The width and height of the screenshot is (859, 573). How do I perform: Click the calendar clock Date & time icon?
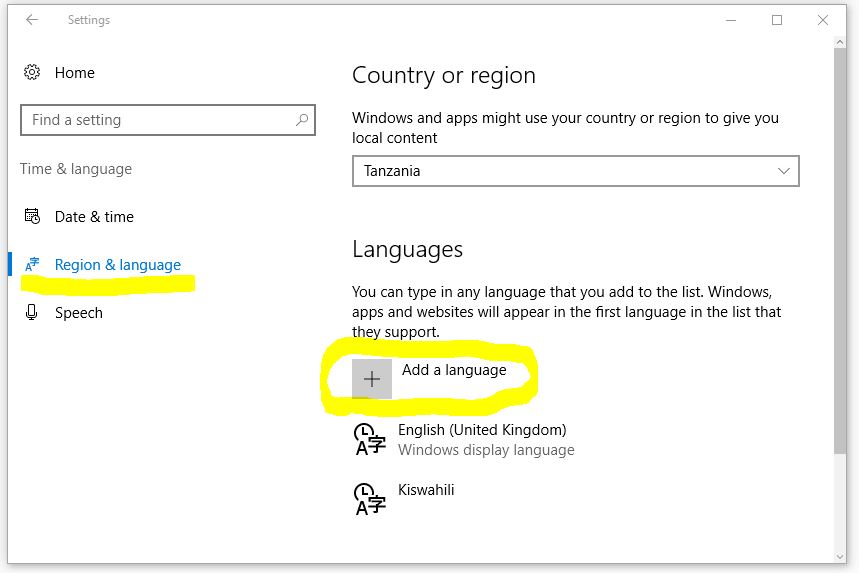(32, 216)
